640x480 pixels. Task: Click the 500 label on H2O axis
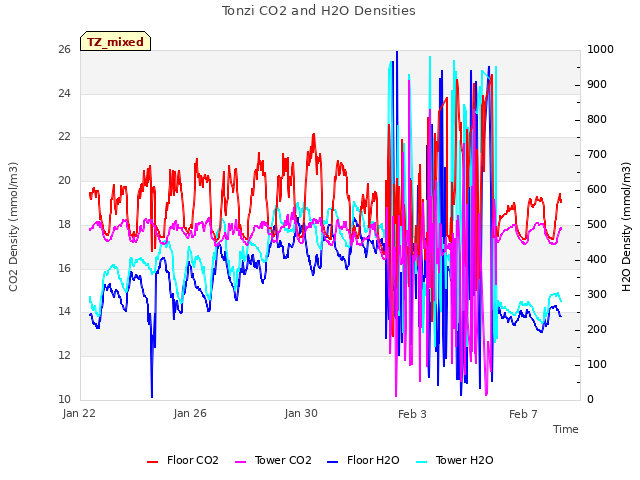click(597, 224)
